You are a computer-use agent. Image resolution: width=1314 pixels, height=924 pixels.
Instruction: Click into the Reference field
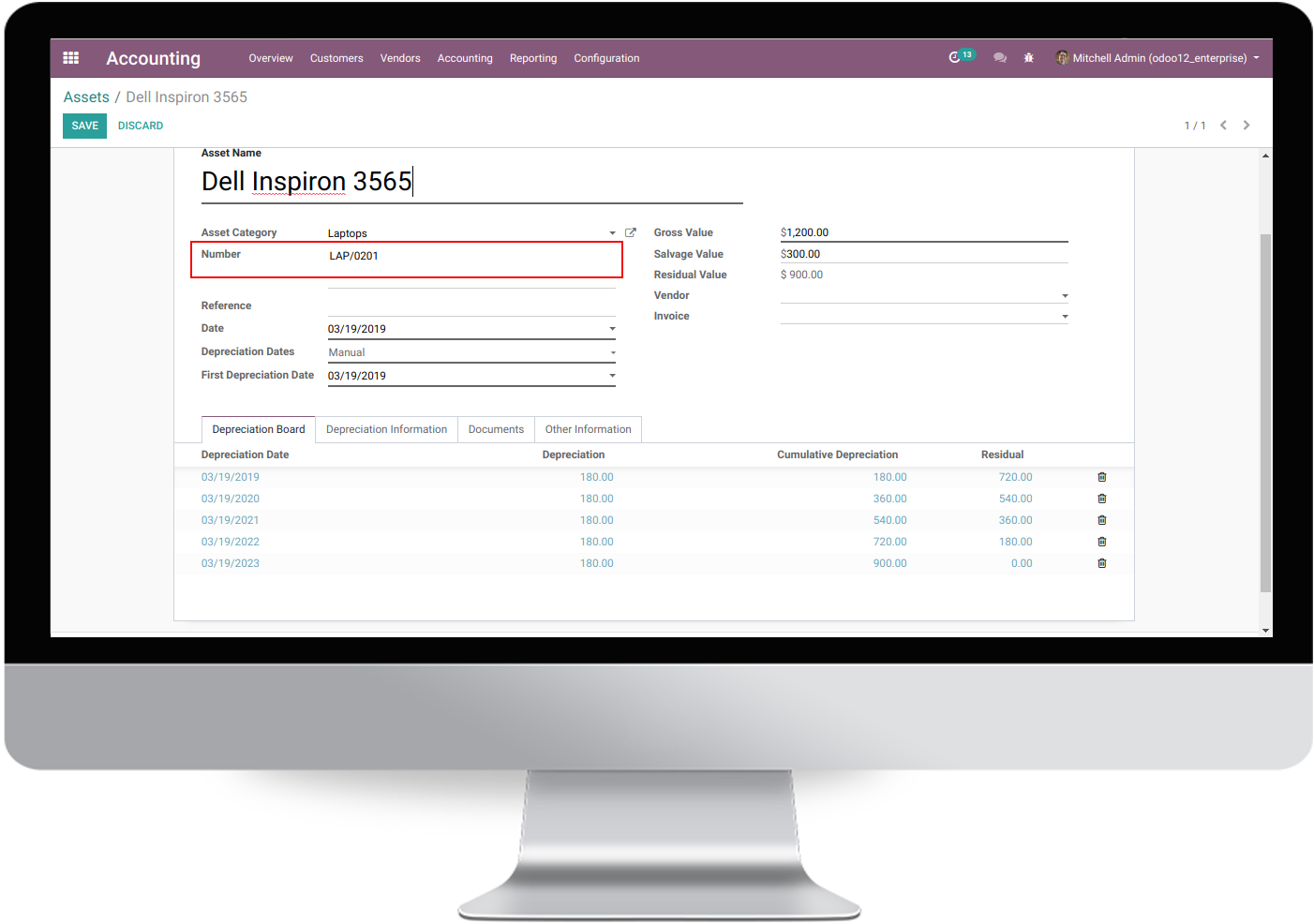pyautogui.click(x=471, y=306)
